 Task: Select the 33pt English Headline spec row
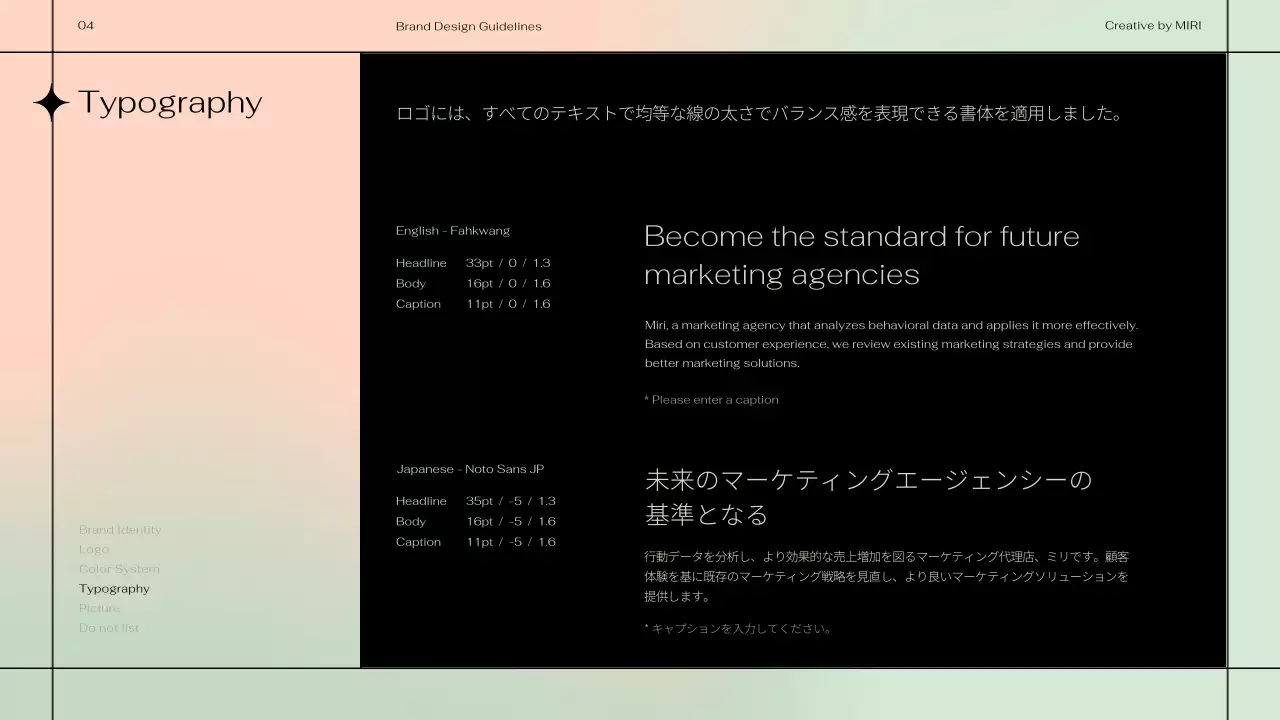tap(473, 263)
